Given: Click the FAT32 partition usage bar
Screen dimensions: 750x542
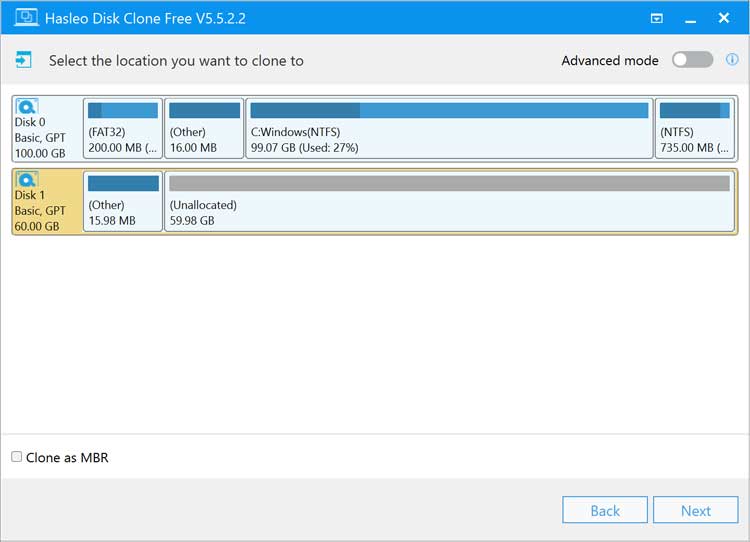Looking at the screenshot, I should [123, 111].
